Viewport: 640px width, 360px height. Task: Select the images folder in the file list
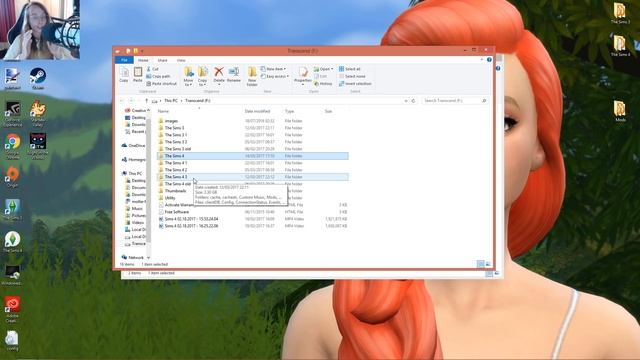pos(168,121)
